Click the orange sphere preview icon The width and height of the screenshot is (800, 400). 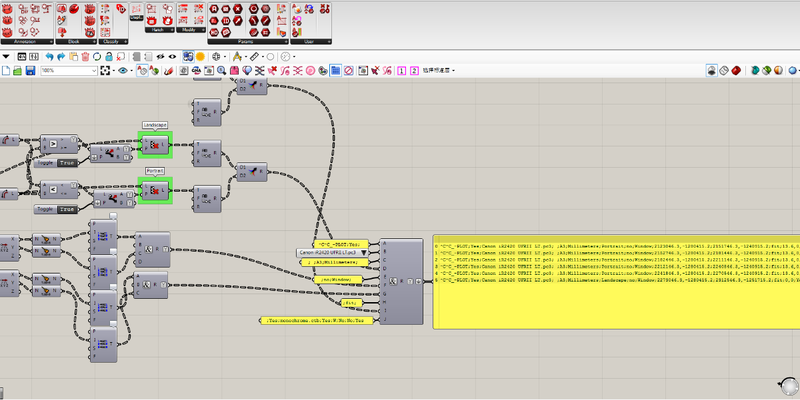[200, 55]
